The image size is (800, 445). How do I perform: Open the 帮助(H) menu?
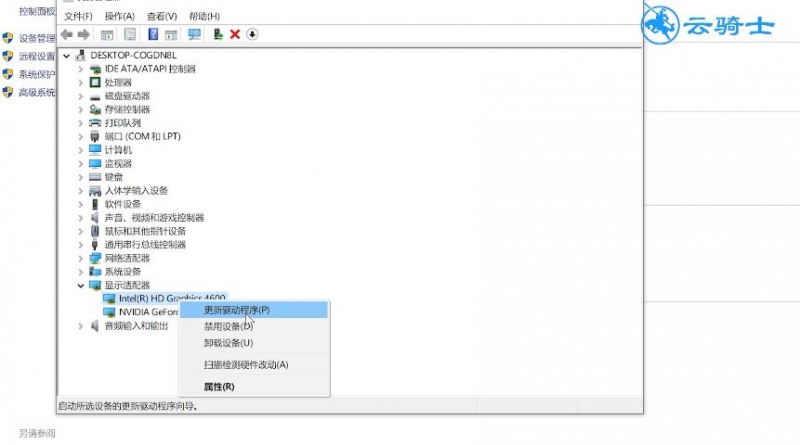tap(204, 16)
